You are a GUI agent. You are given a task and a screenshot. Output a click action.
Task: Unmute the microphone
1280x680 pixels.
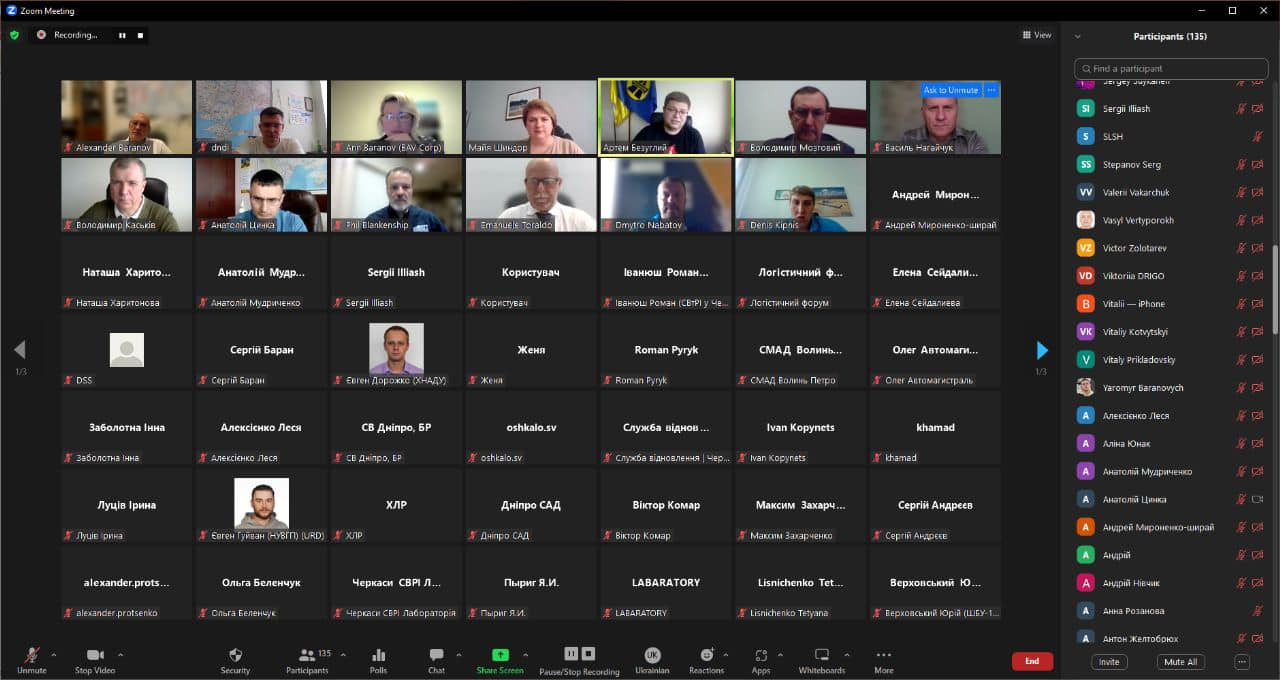click(31, 656)
